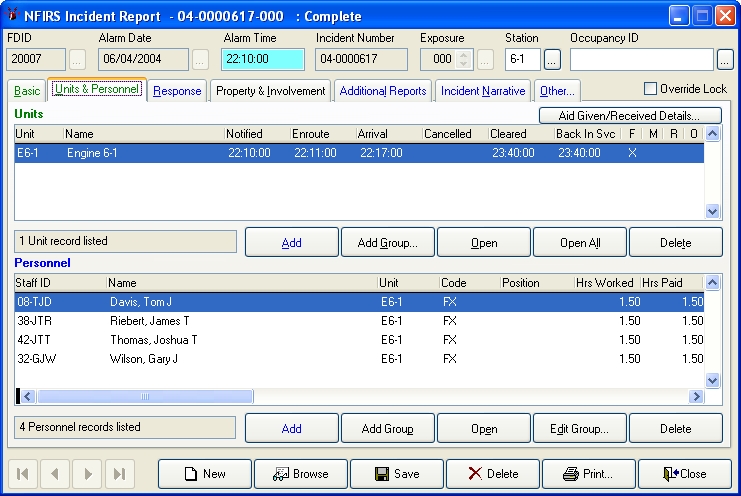The image size is (741, 496).
Task: Open the Response tab
Action: (x=177, y=91)
